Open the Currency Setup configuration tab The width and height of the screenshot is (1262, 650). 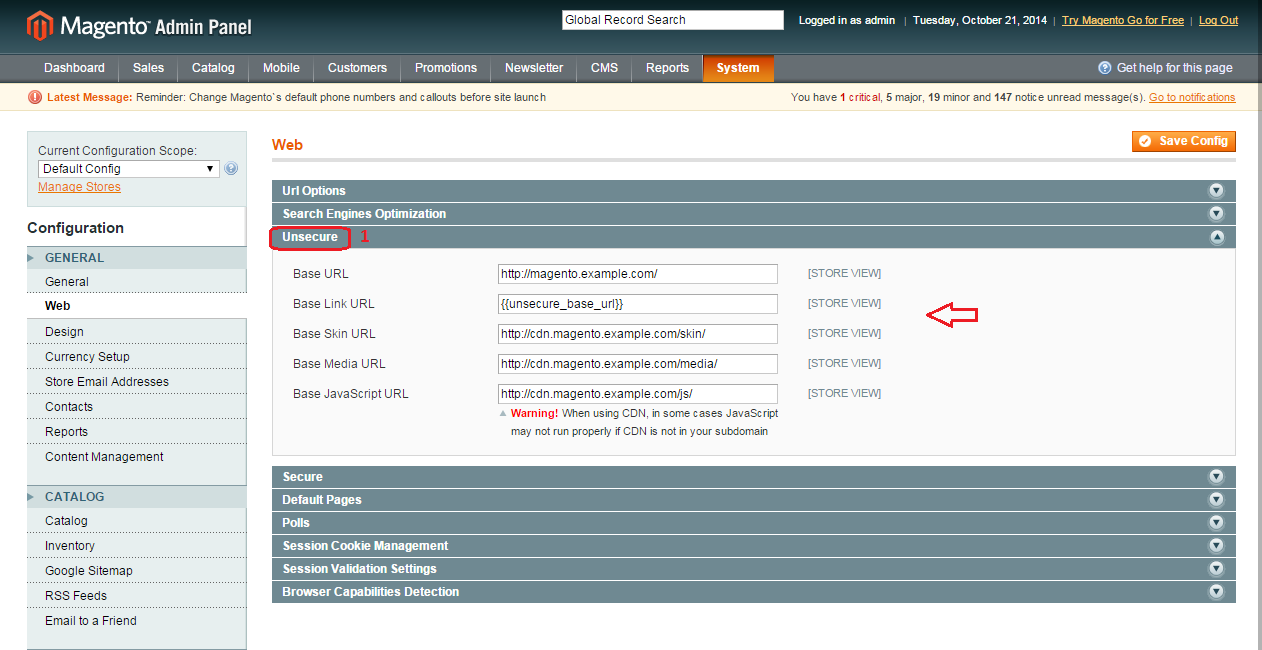coord(136,357)
